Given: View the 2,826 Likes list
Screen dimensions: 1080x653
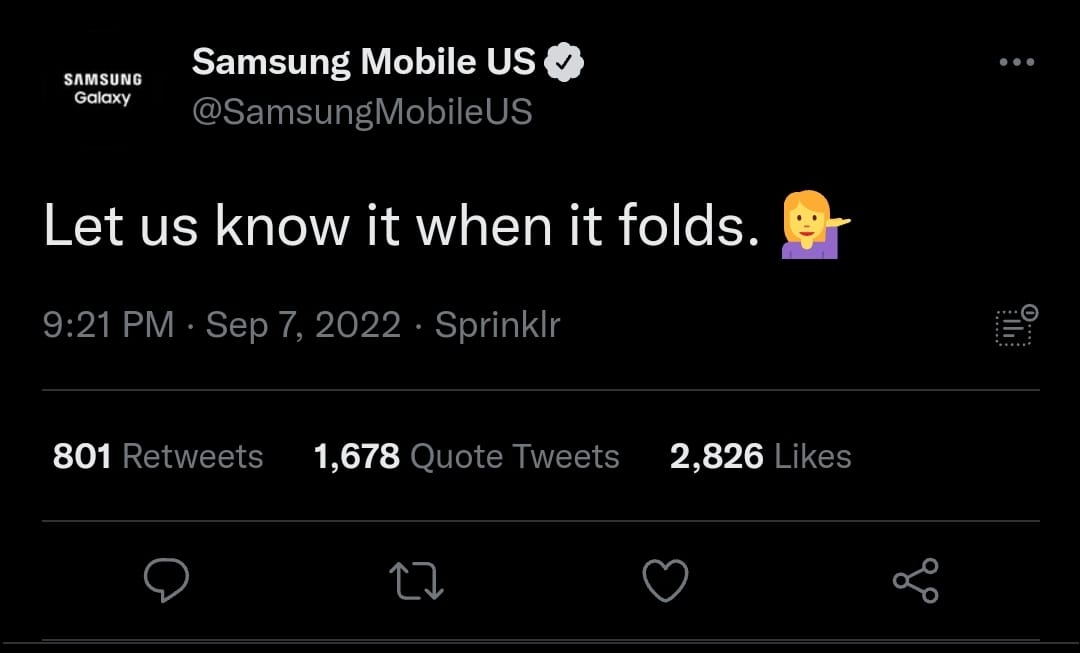Looking at the screenshot, I should [x=760, y=457].
